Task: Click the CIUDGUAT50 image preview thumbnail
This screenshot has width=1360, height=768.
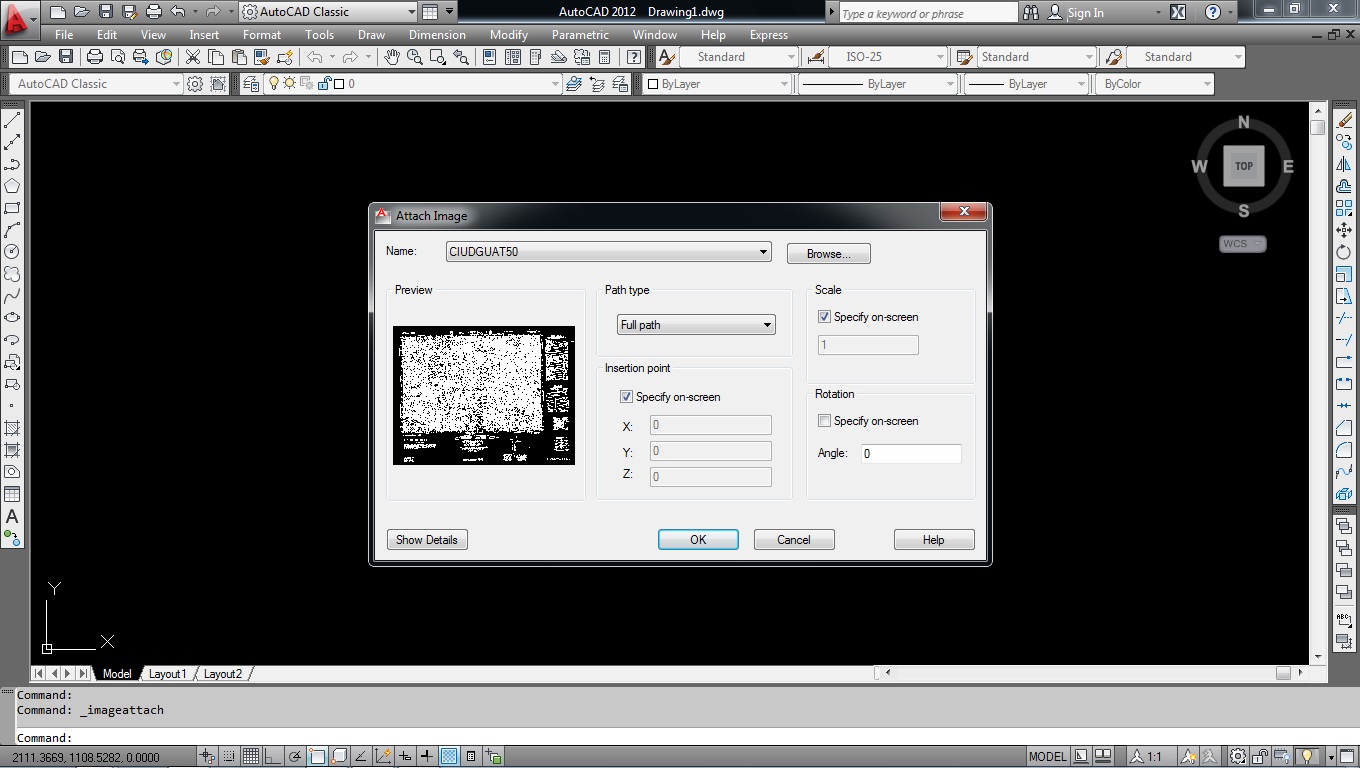Action: pos(484,395)
